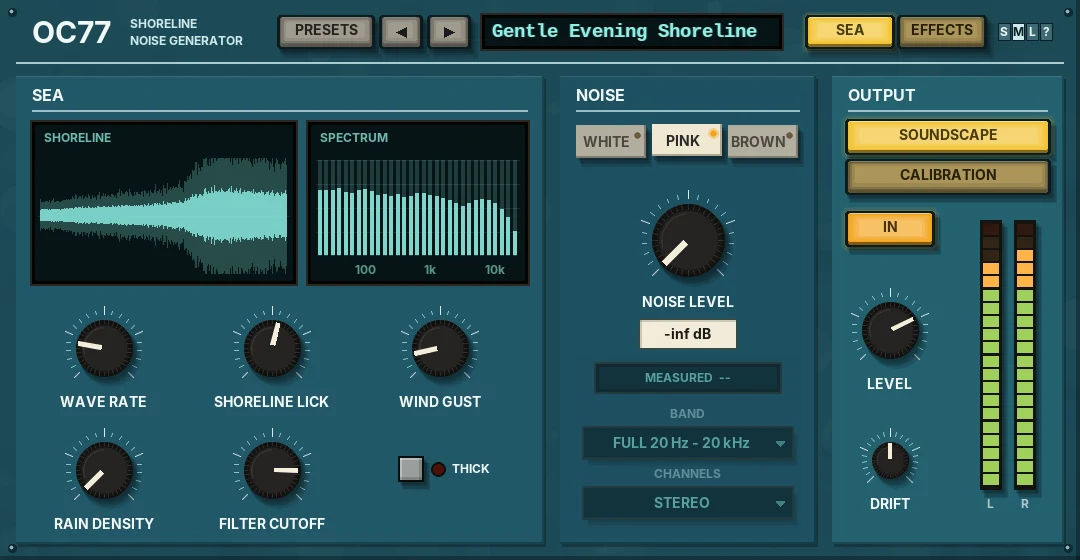Click the NOISE section heading
The width and height of the screenshot is (1080, 560).
tap(600, 95)
